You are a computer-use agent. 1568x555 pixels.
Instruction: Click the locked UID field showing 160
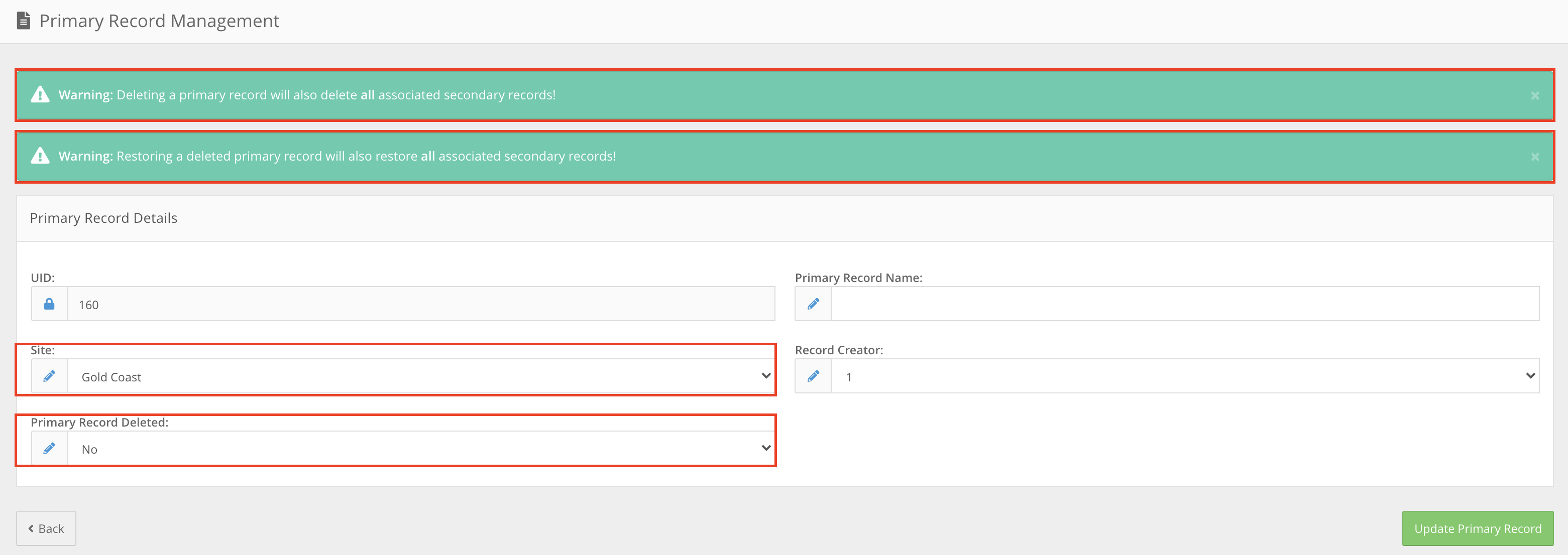coord(420,304)
